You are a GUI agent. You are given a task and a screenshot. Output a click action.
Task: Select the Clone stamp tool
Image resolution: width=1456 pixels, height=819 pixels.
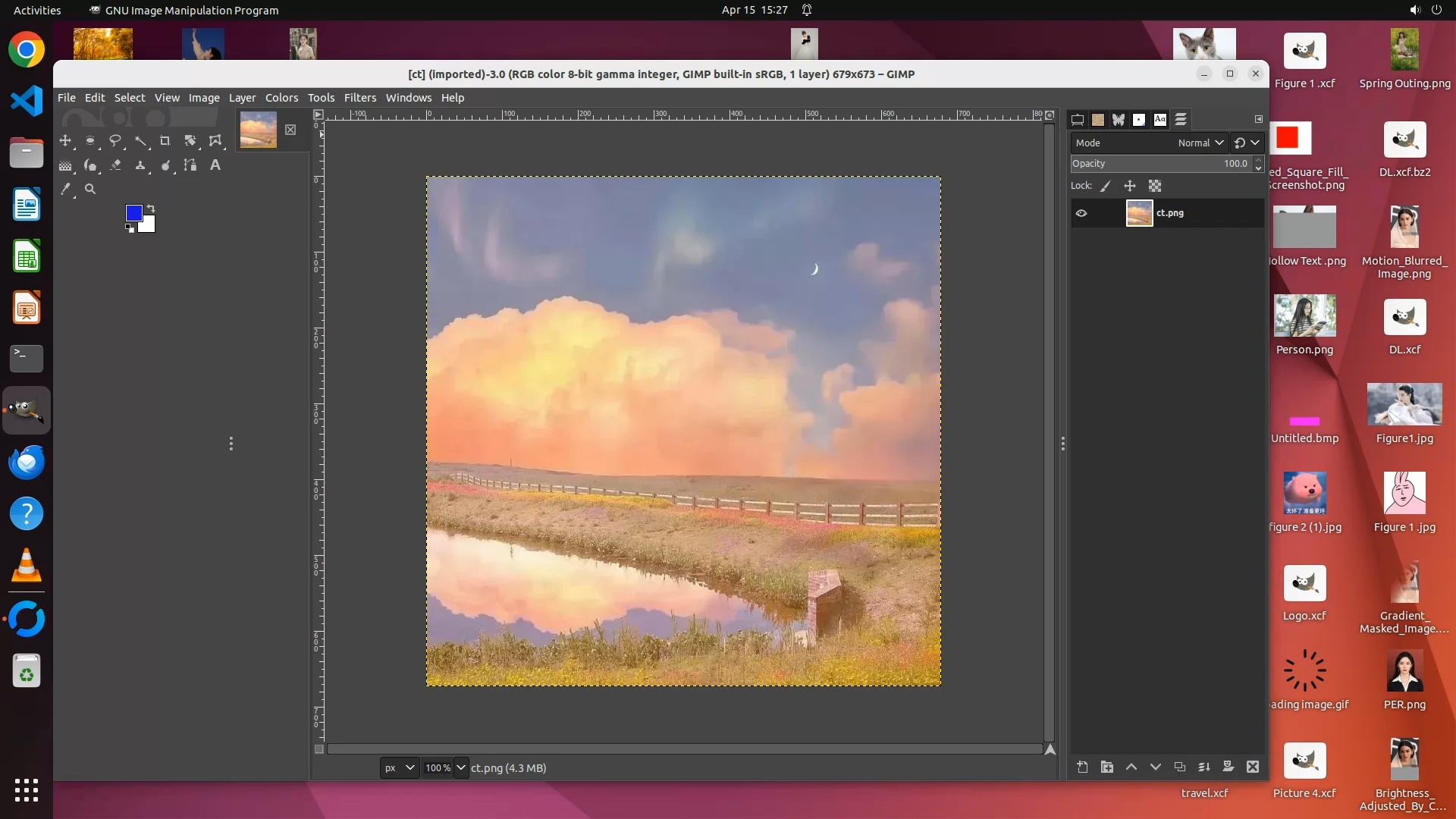(x=140, y=165)
